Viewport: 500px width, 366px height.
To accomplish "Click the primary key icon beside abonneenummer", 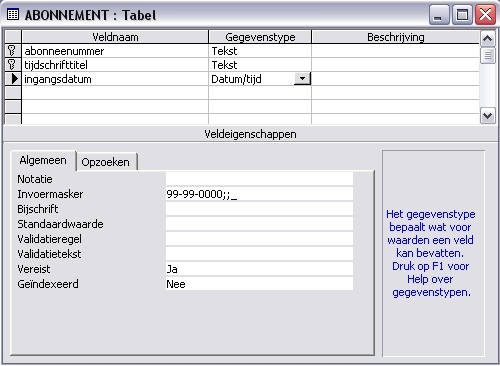I will click(12, 51).
